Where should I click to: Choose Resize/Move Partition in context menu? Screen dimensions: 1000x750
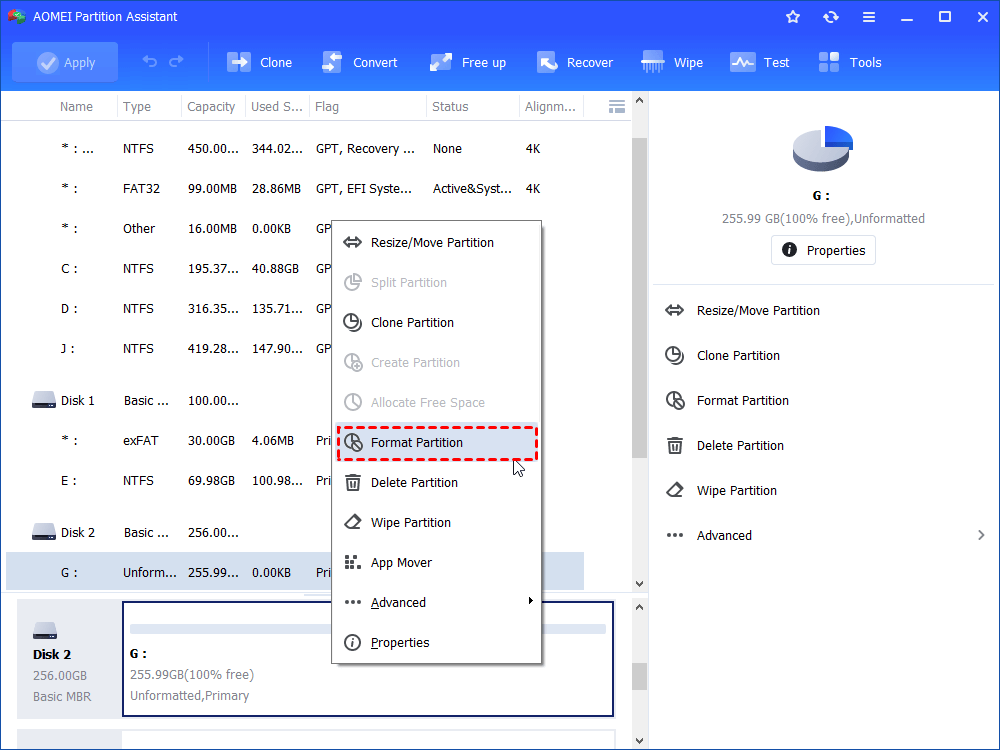(437, 242)
